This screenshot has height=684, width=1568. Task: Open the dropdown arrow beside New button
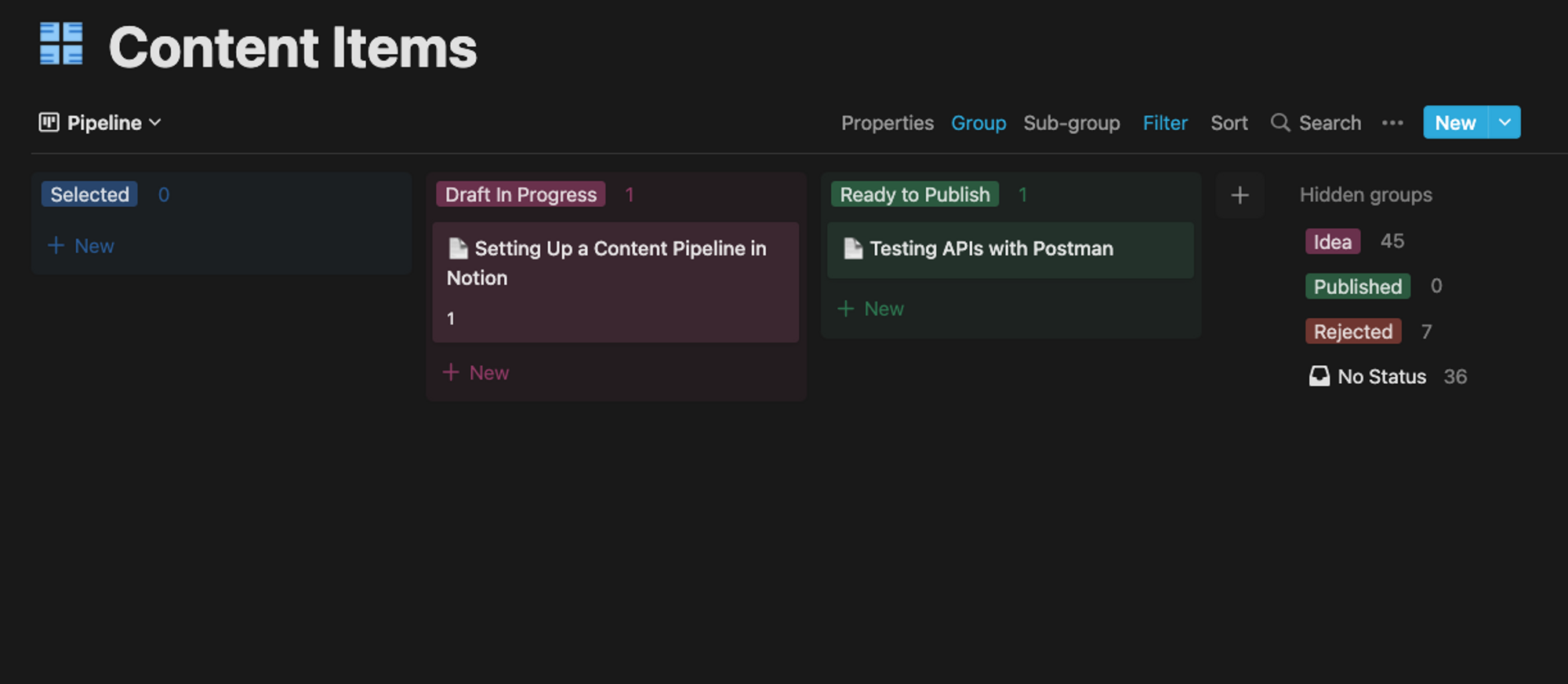click(1504, 122)
